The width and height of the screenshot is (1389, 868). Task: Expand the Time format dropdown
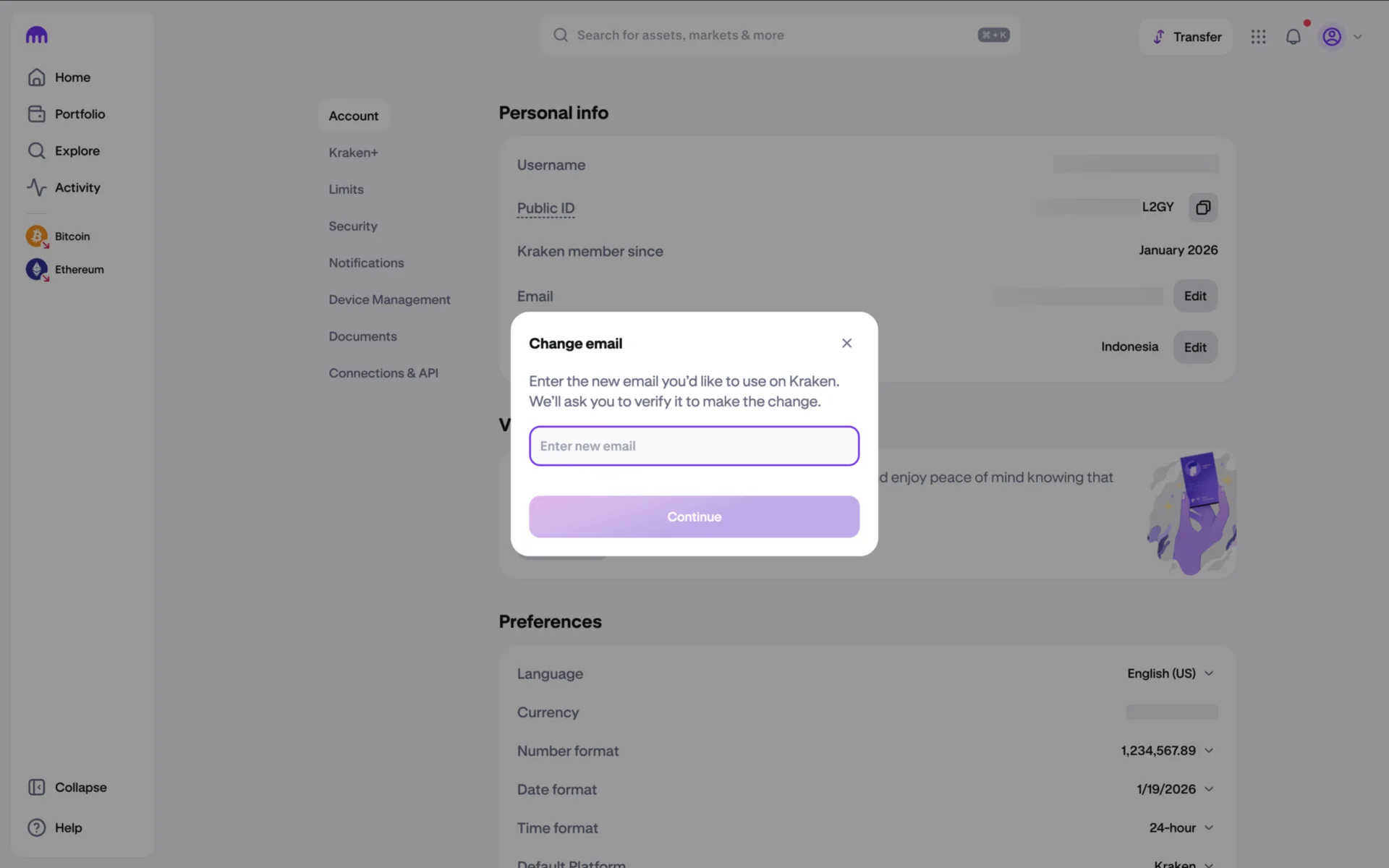pos(1181,827)
